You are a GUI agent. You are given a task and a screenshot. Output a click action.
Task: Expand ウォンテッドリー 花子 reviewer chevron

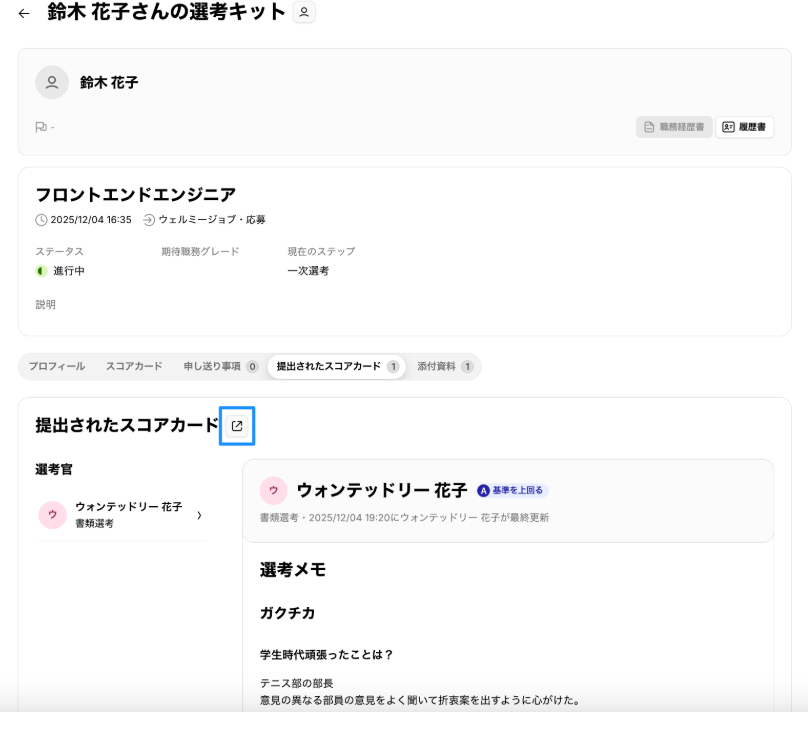point(199,515)
